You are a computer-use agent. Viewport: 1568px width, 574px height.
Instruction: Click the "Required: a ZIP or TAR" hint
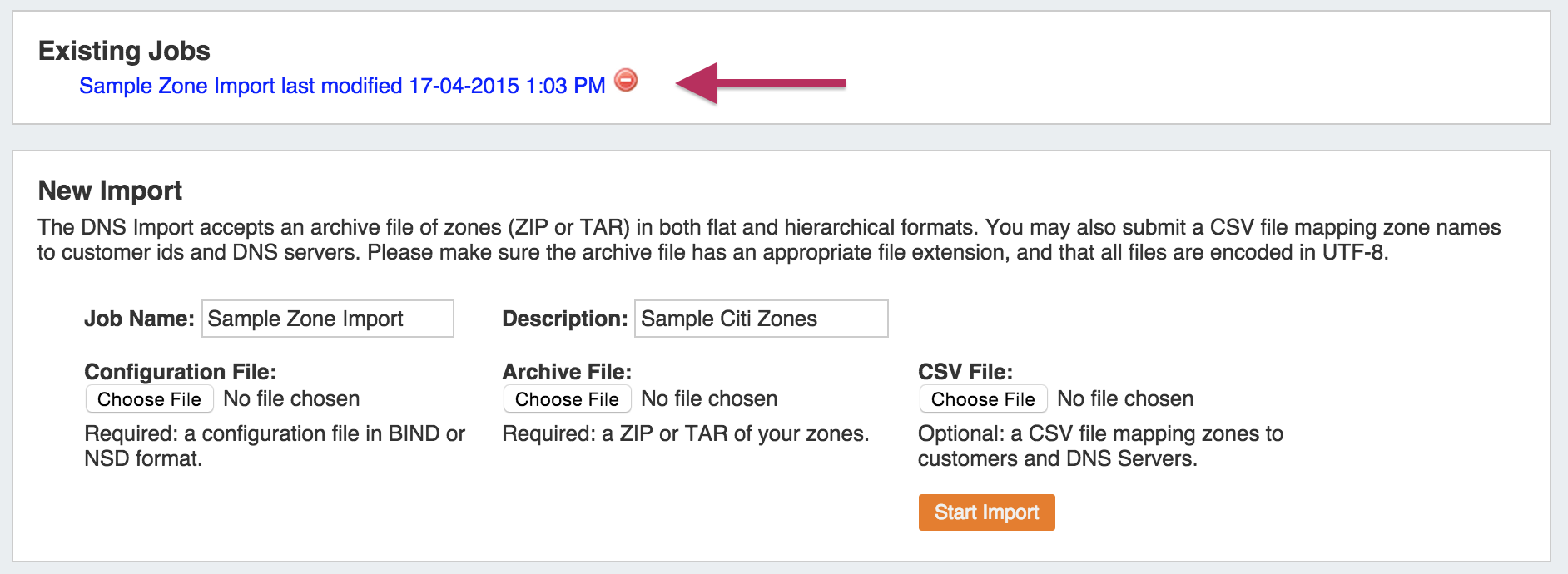685,433
